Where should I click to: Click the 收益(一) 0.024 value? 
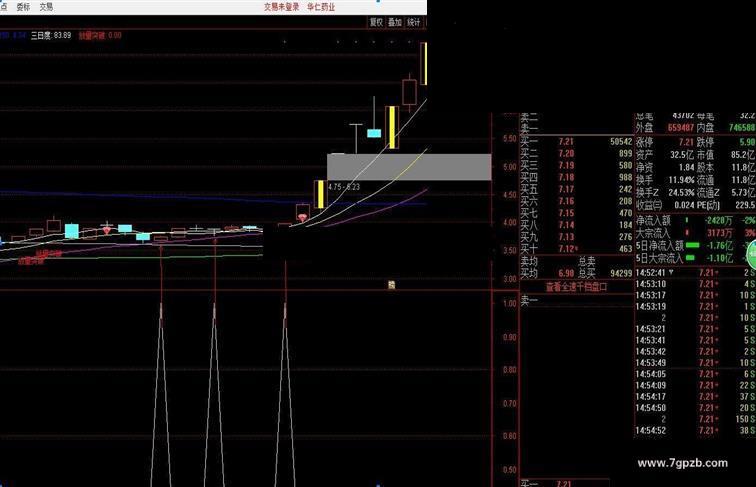point(684,205)
